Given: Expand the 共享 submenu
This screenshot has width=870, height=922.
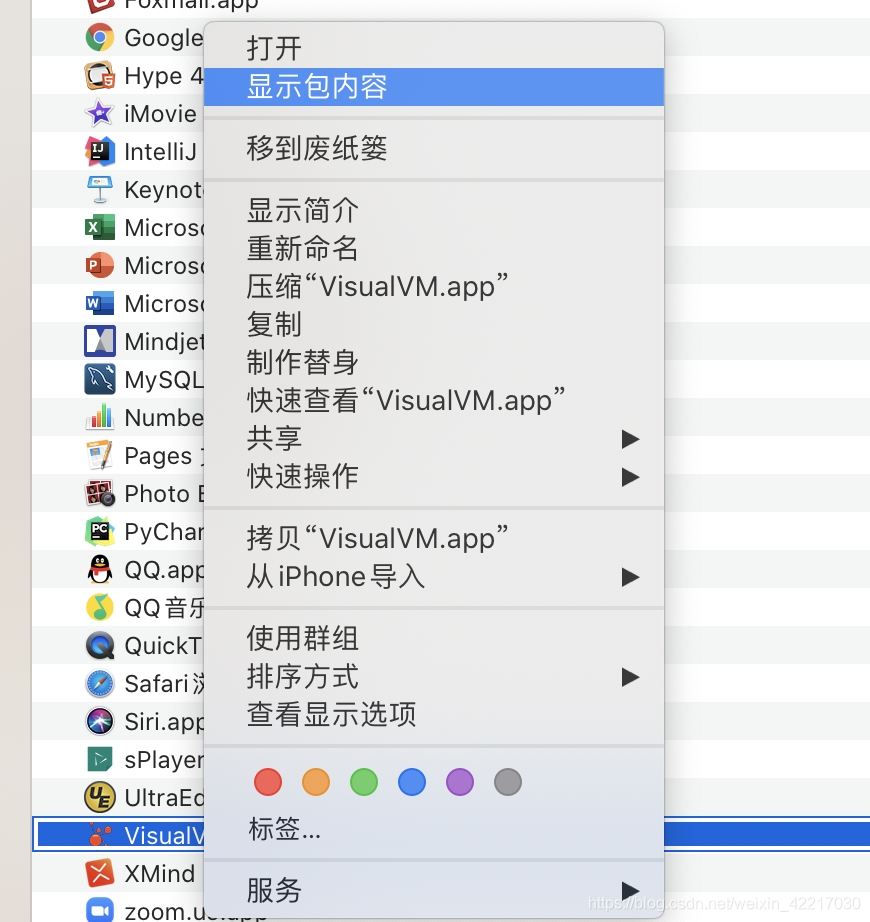Looking at the screenshot, I should pyautogui.click(x=434, y=439).
